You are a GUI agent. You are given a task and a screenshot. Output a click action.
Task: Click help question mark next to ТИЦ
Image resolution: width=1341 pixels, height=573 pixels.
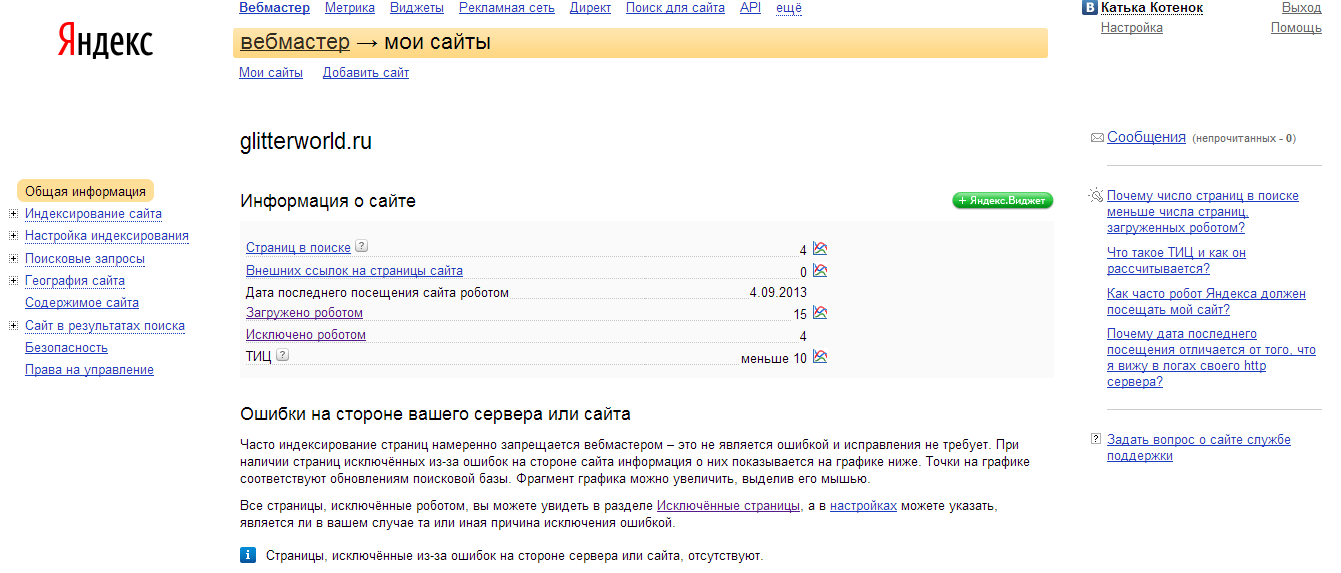(x=283, y=356)
